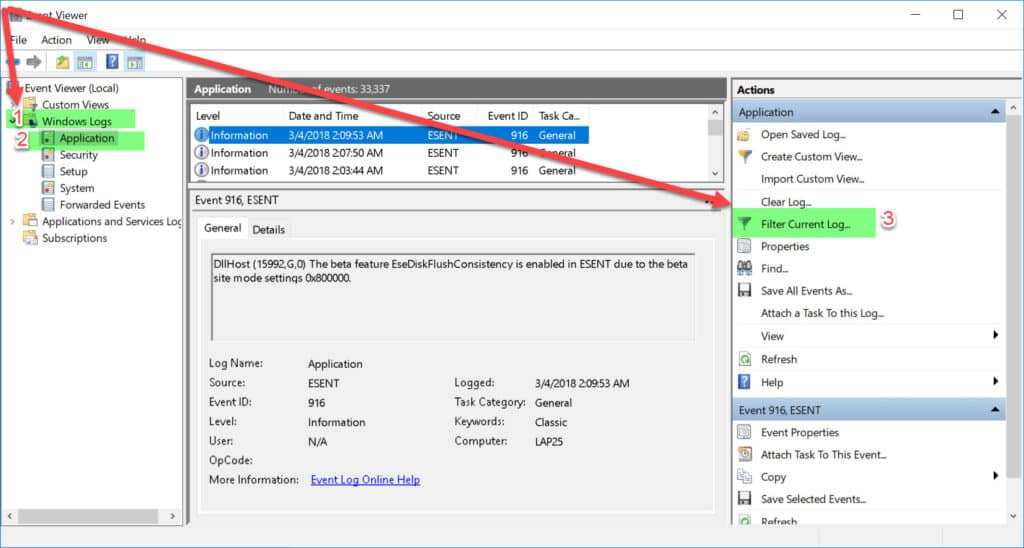Switch to the General tab
The image size is (1024, 548).
222,229
